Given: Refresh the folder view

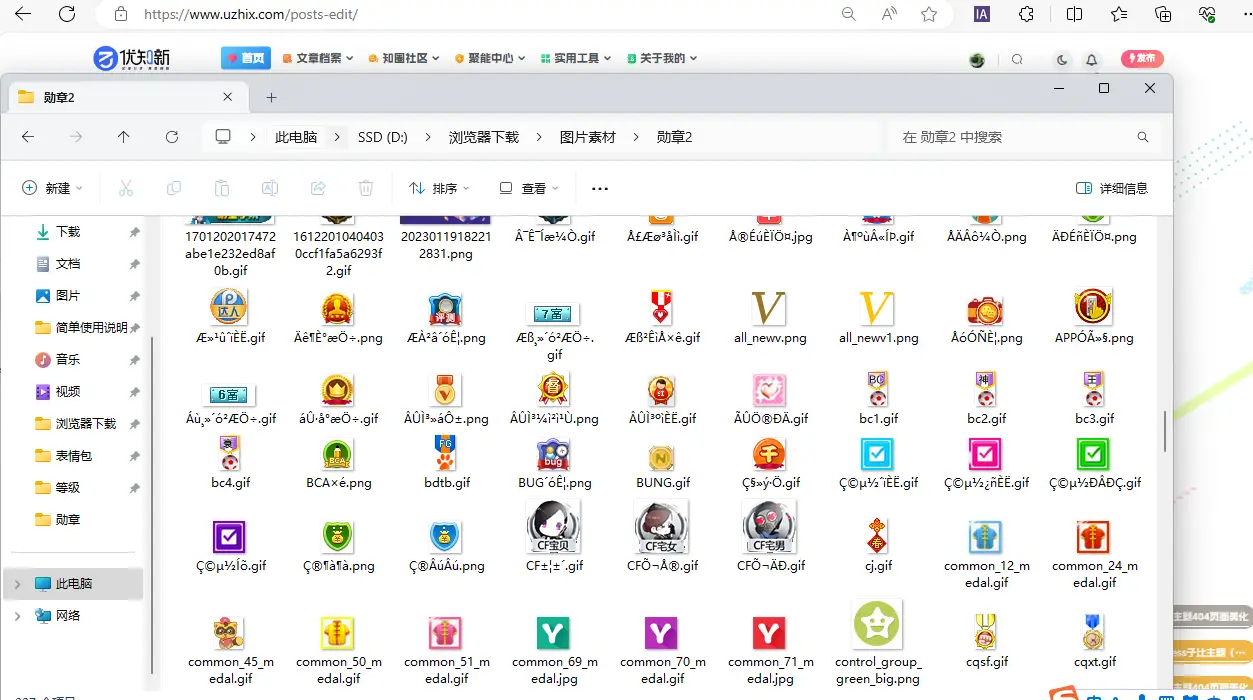Looking at the screenshot, I should (x=171, y=136).
